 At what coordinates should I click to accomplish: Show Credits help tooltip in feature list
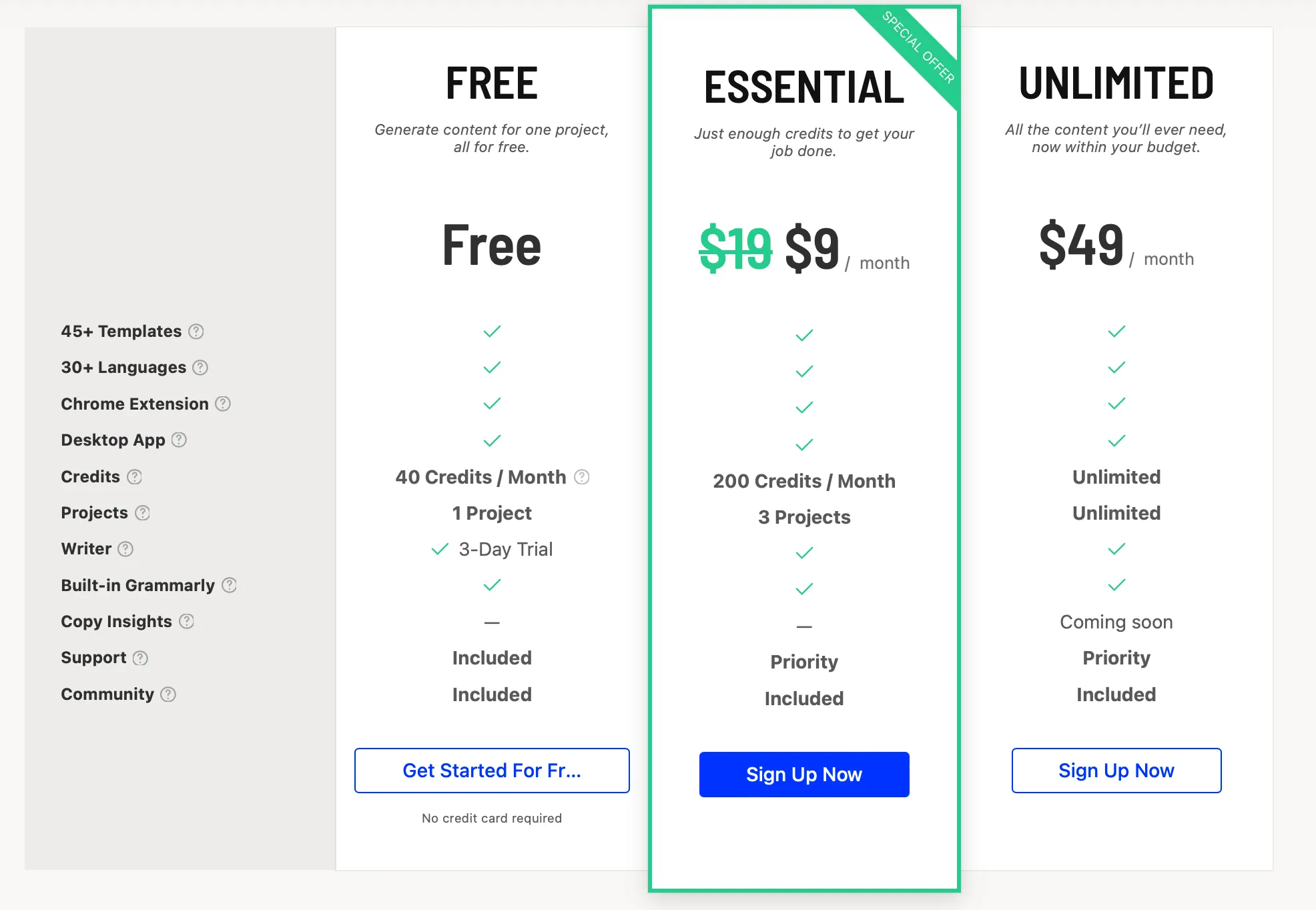tap(134, 476)
